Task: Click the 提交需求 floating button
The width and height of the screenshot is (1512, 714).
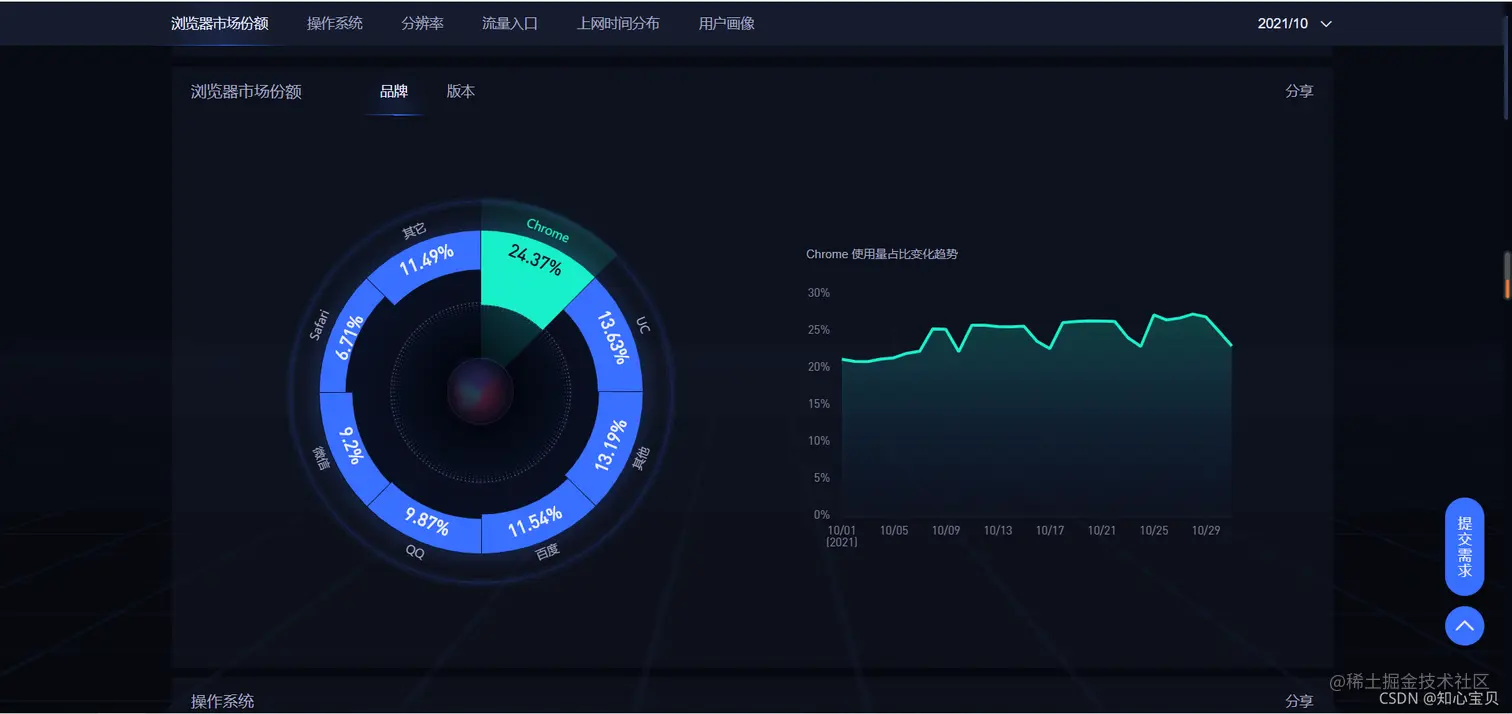Action: tap(1465, 547)
